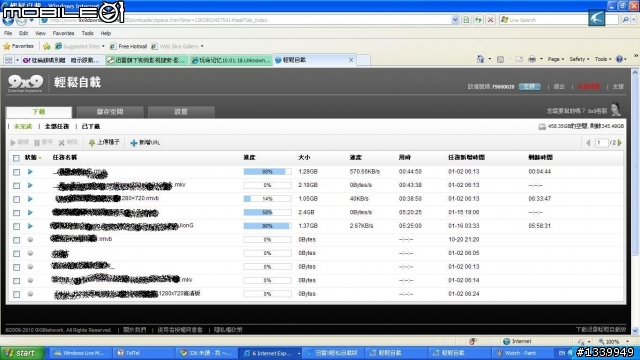The image size is (640, 360).
Task: Click the 新增URL plus icon
Action: point(133,142)
